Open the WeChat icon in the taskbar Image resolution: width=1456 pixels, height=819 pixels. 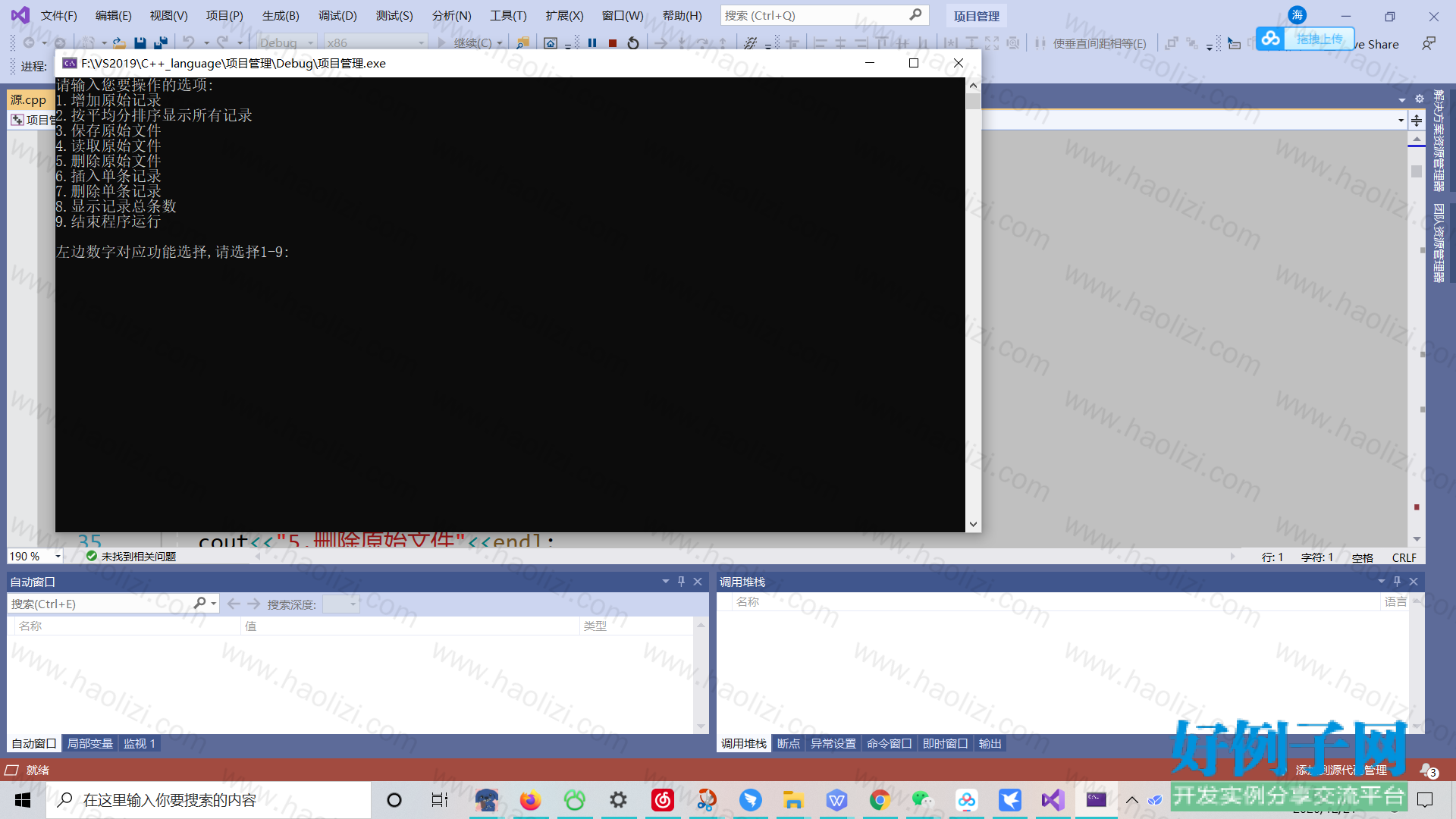coord(923,800)
